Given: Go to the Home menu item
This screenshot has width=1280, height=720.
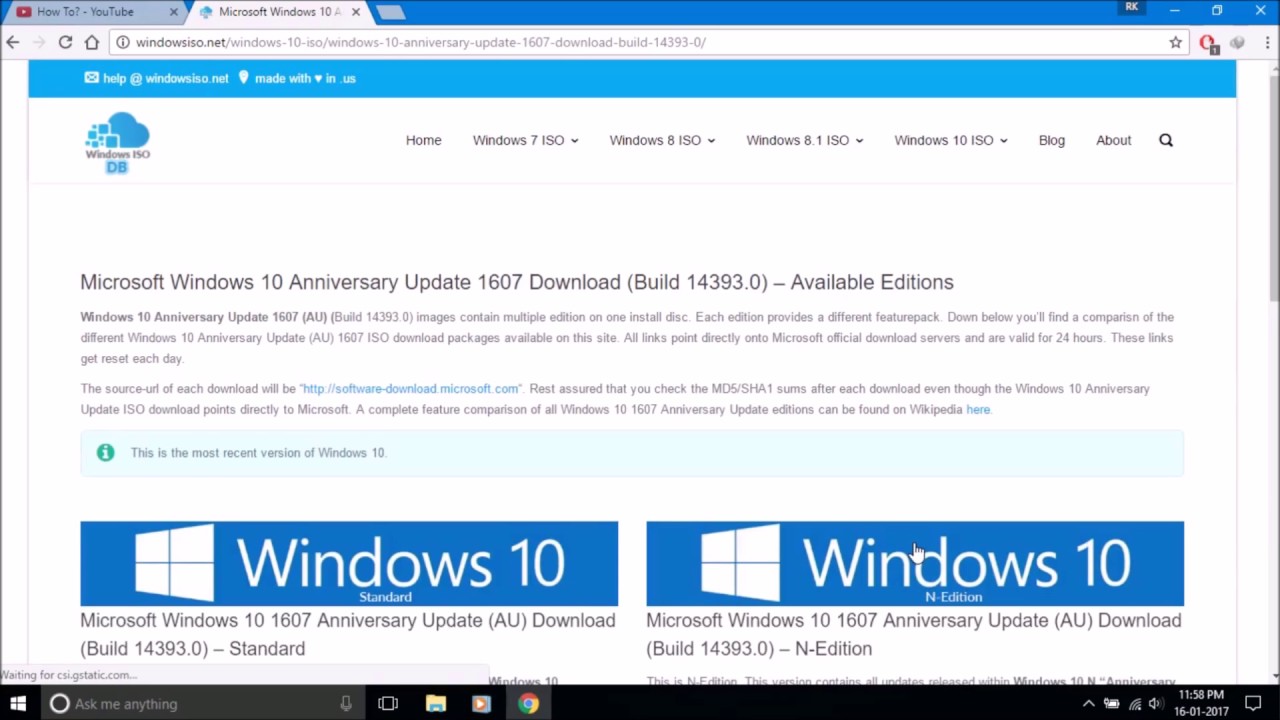Looking at the screenshot, I should [423, 140].
